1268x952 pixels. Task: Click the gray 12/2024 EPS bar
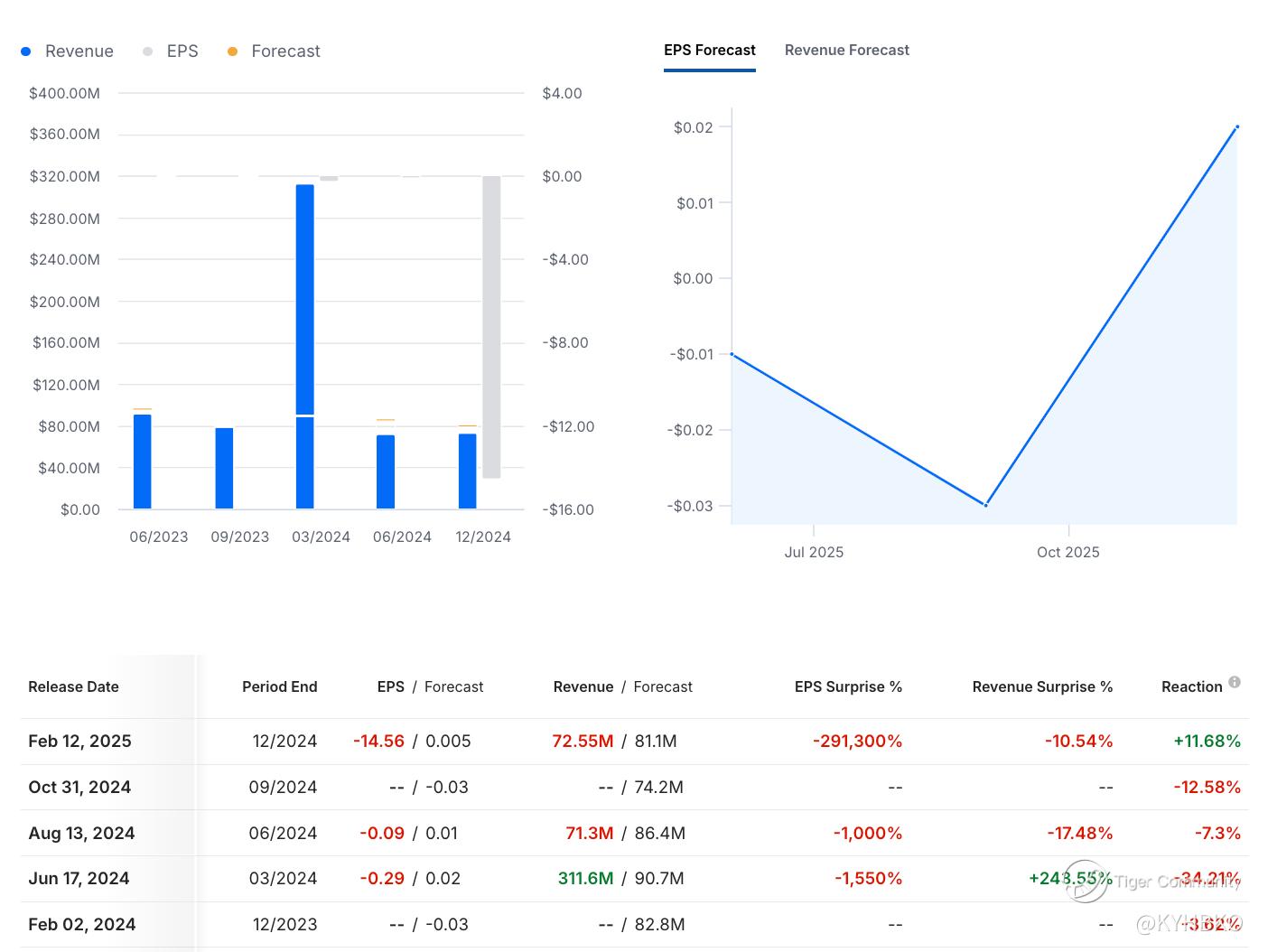tap(491, 327)
